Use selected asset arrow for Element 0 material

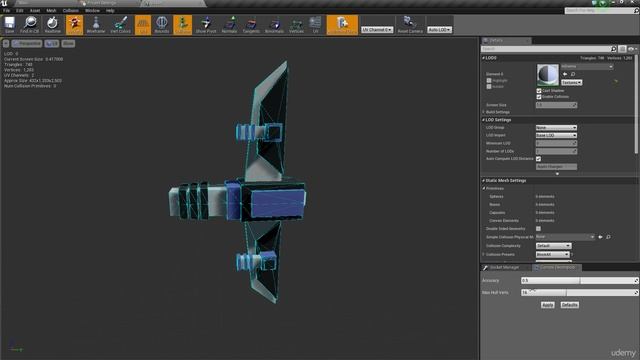tap(565, 74)
